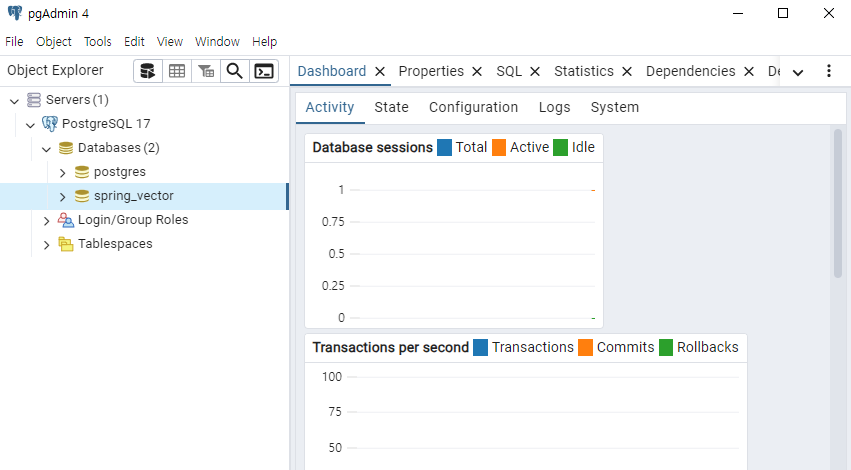Open the Query Tool icon in Object Explorer
Screen dimensions: 851x470
pyautogui.click(x=148, y=71)
